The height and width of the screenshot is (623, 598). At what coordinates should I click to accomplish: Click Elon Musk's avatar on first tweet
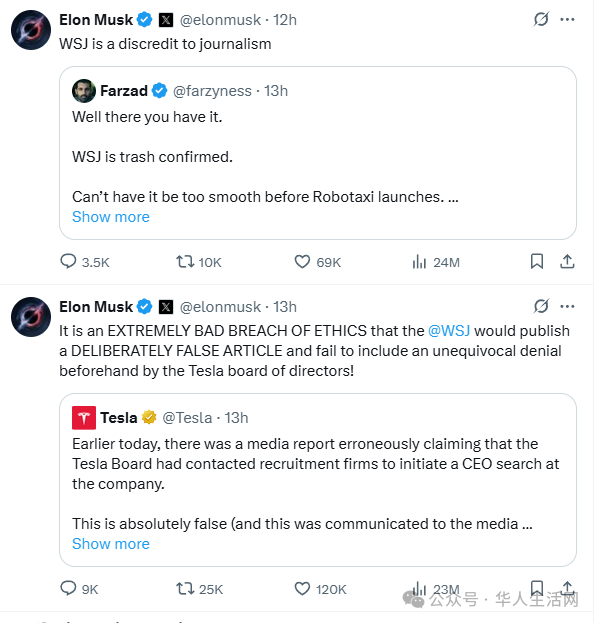[31, 30]
